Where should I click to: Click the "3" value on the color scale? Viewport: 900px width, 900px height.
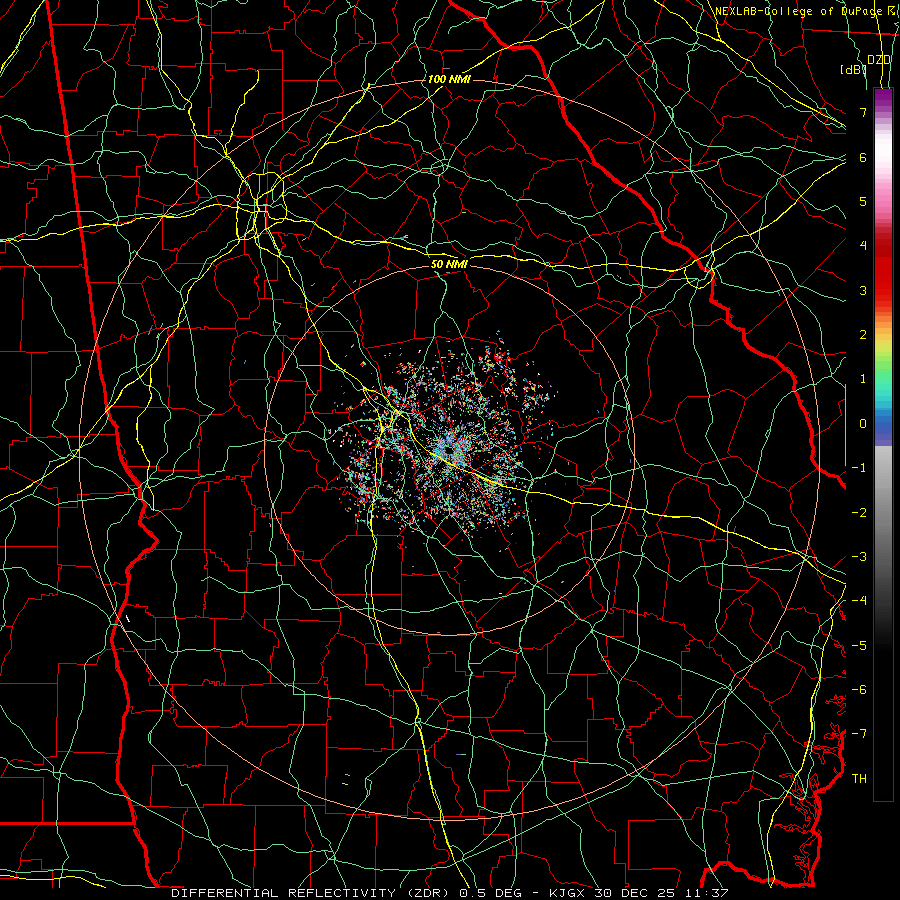863,290
